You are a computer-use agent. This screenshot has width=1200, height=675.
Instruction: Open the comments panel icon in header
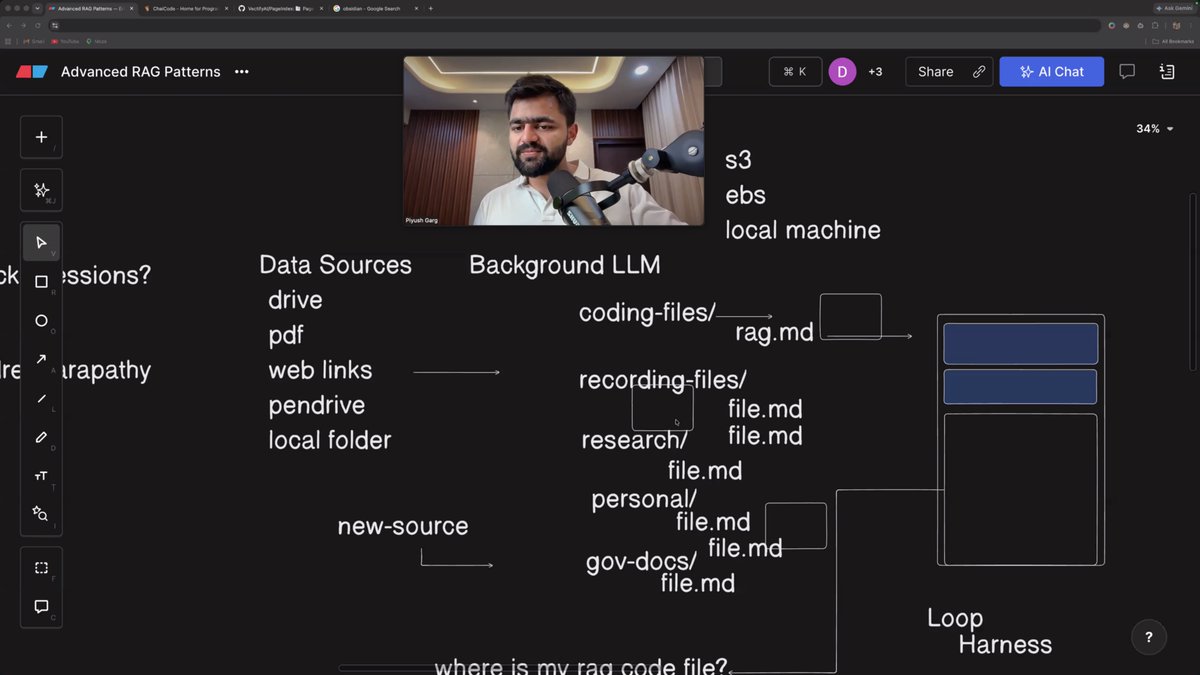[x=1127, y=72]
